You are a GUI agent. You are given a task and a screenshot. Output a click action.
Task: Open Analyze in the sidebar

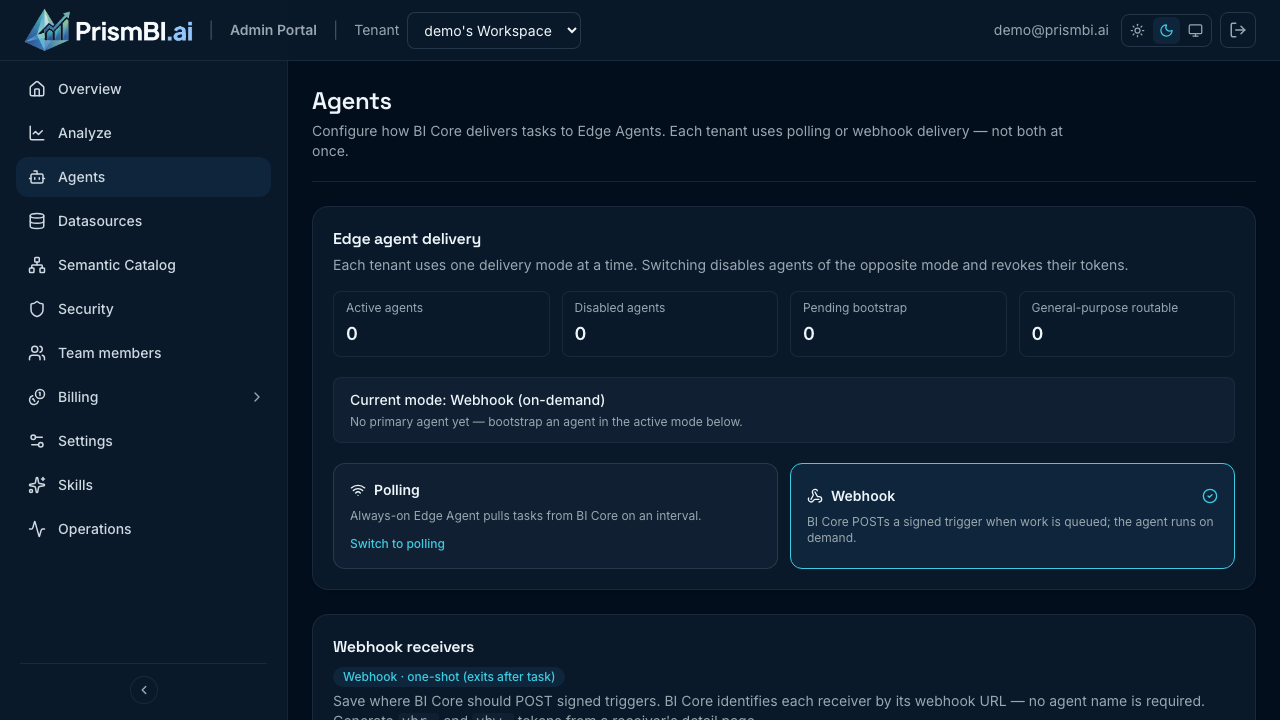tap(144, 133)
